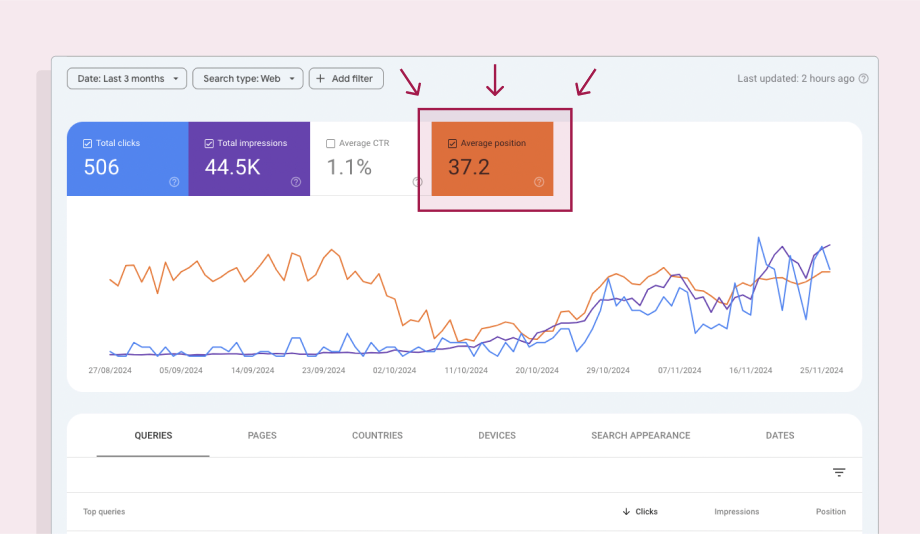
Task: Sort table by Clicks column
Action: tap(646, 512)
